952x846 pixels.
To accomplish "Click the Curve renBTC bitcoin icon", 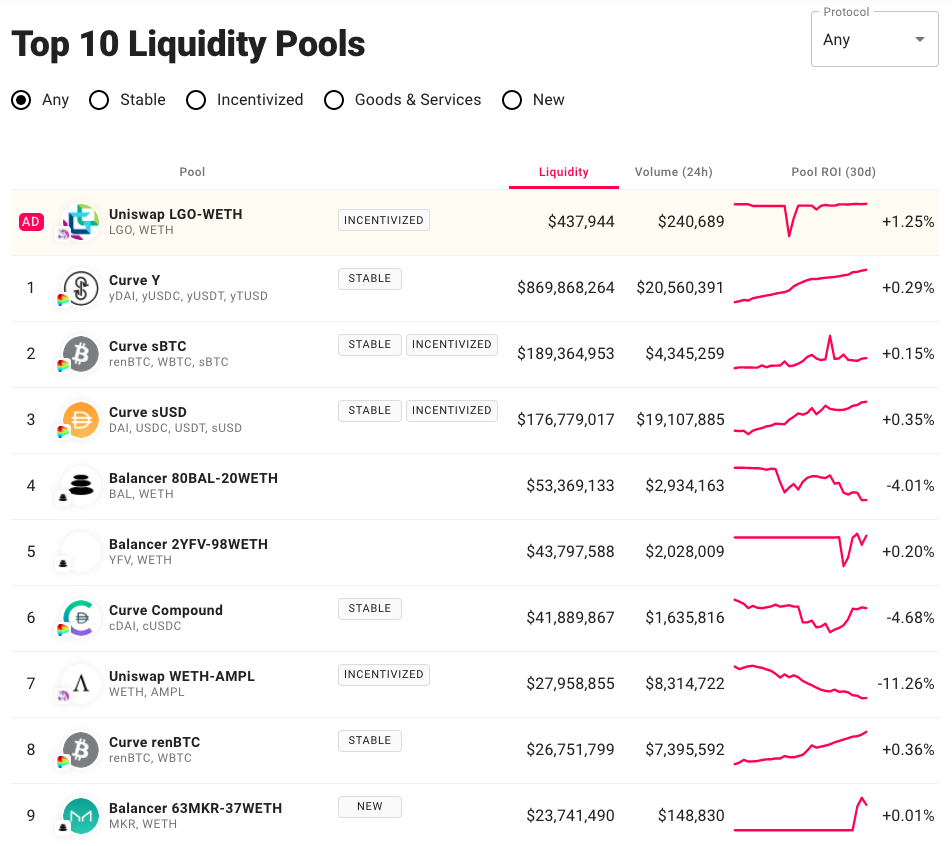I will click(x=81, y=750).
